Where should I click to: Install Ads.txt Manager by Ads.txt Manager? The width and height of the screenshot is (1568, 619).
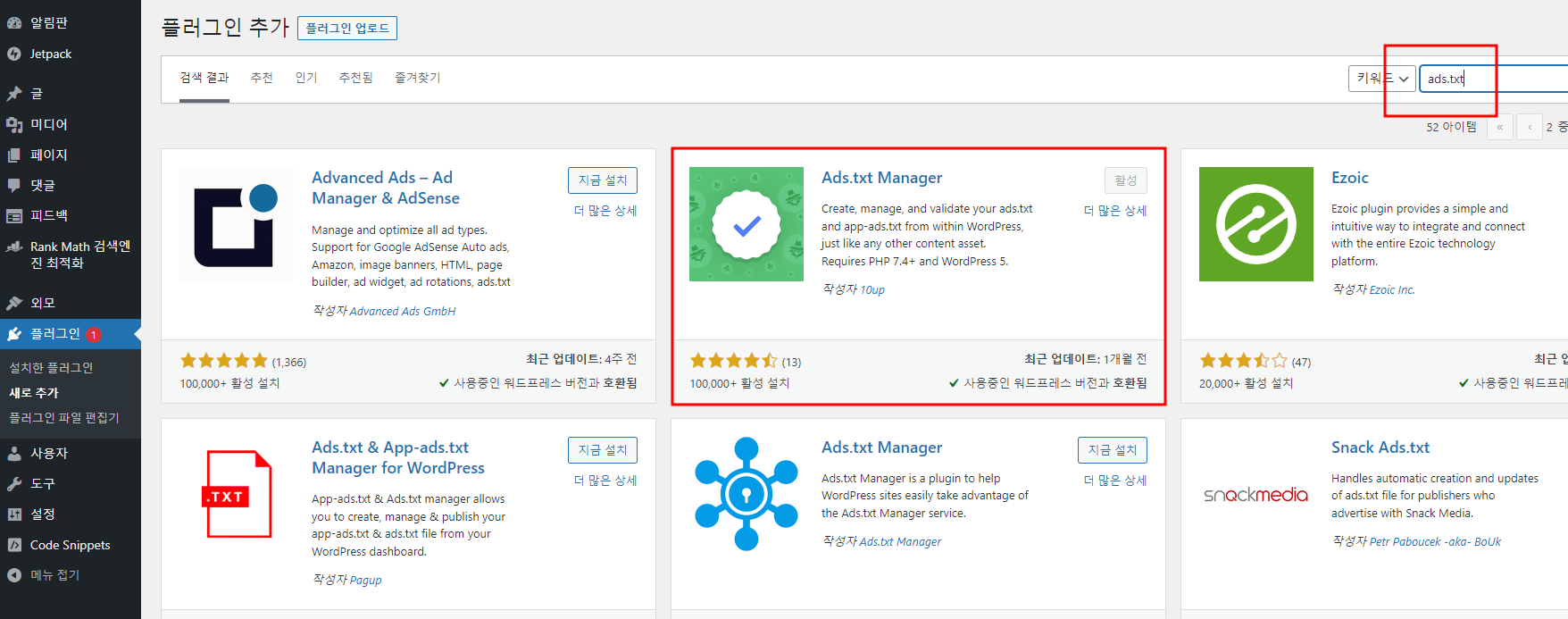[x=1113, y=450]
